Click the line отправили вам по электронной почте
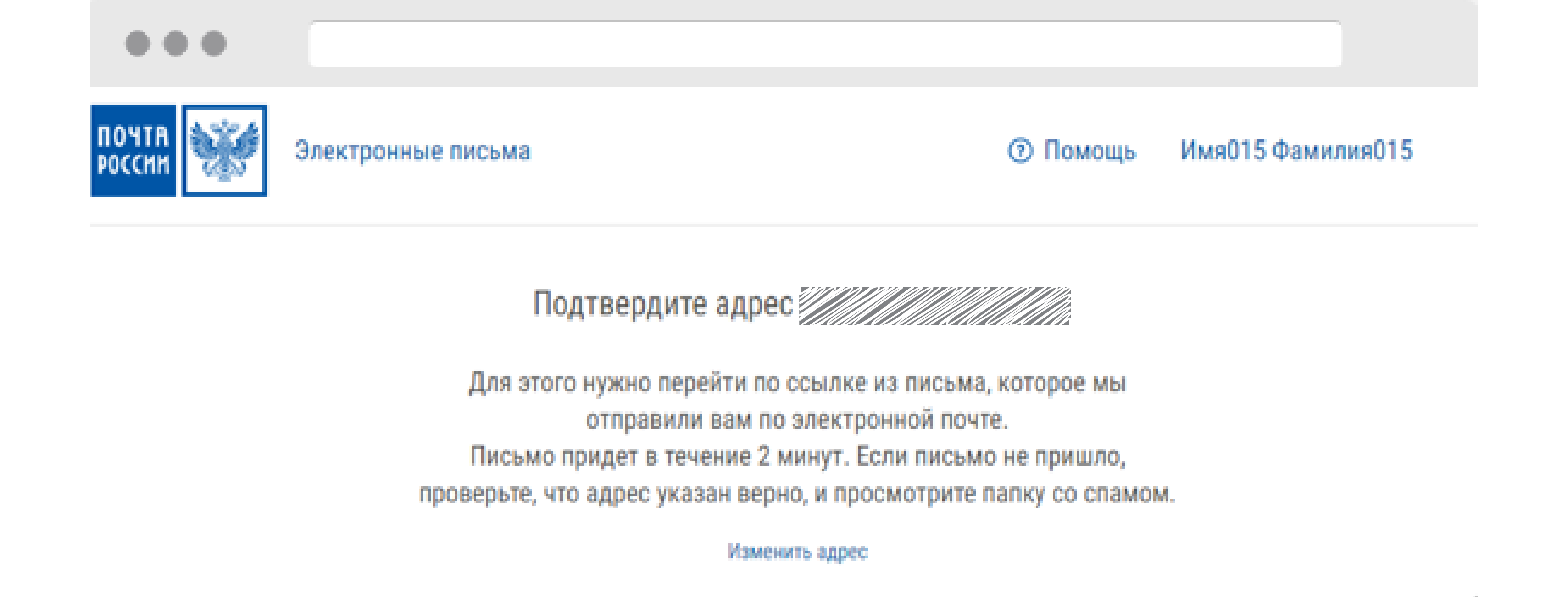 coord(797,419)
